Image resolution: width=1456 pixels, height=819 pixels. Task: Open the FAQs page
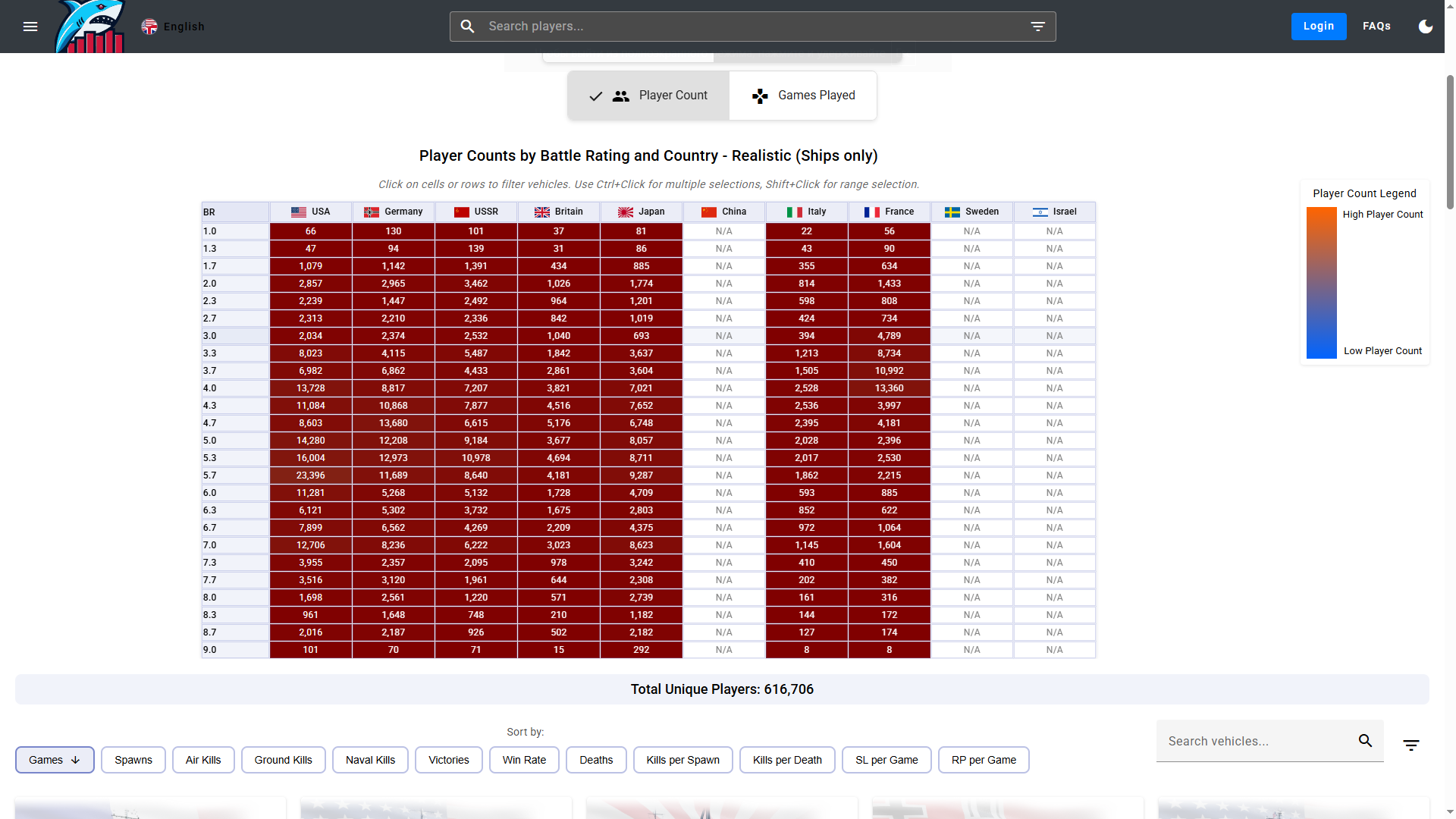click(1376, 26)
